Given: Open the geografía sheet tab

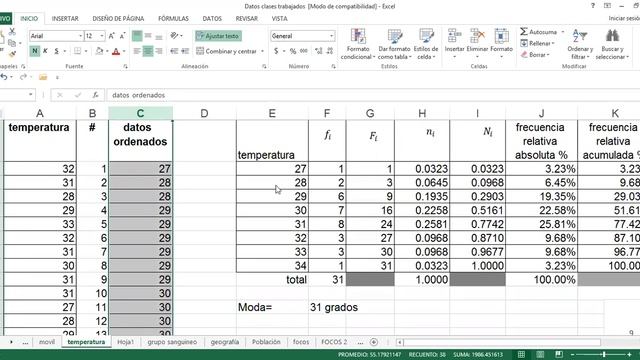Looking at the screenshot, I should [225, 342].
